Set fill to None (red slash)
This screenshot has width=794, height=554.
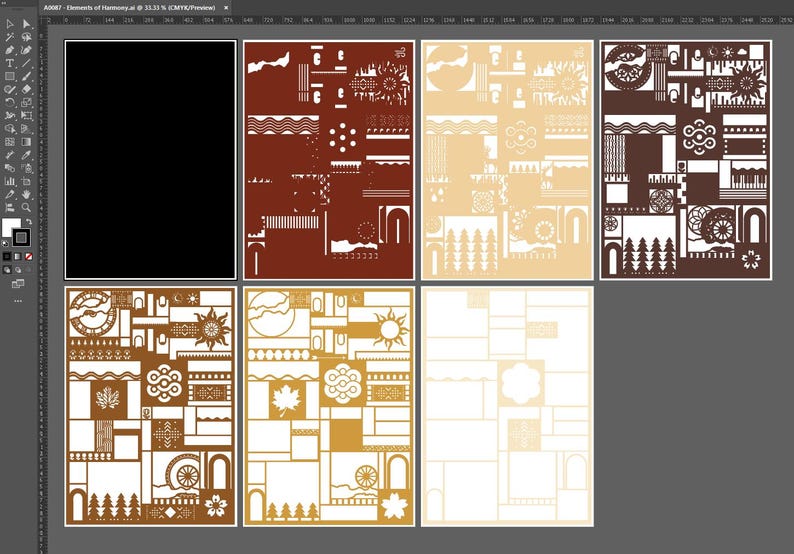tap(29, 257)
